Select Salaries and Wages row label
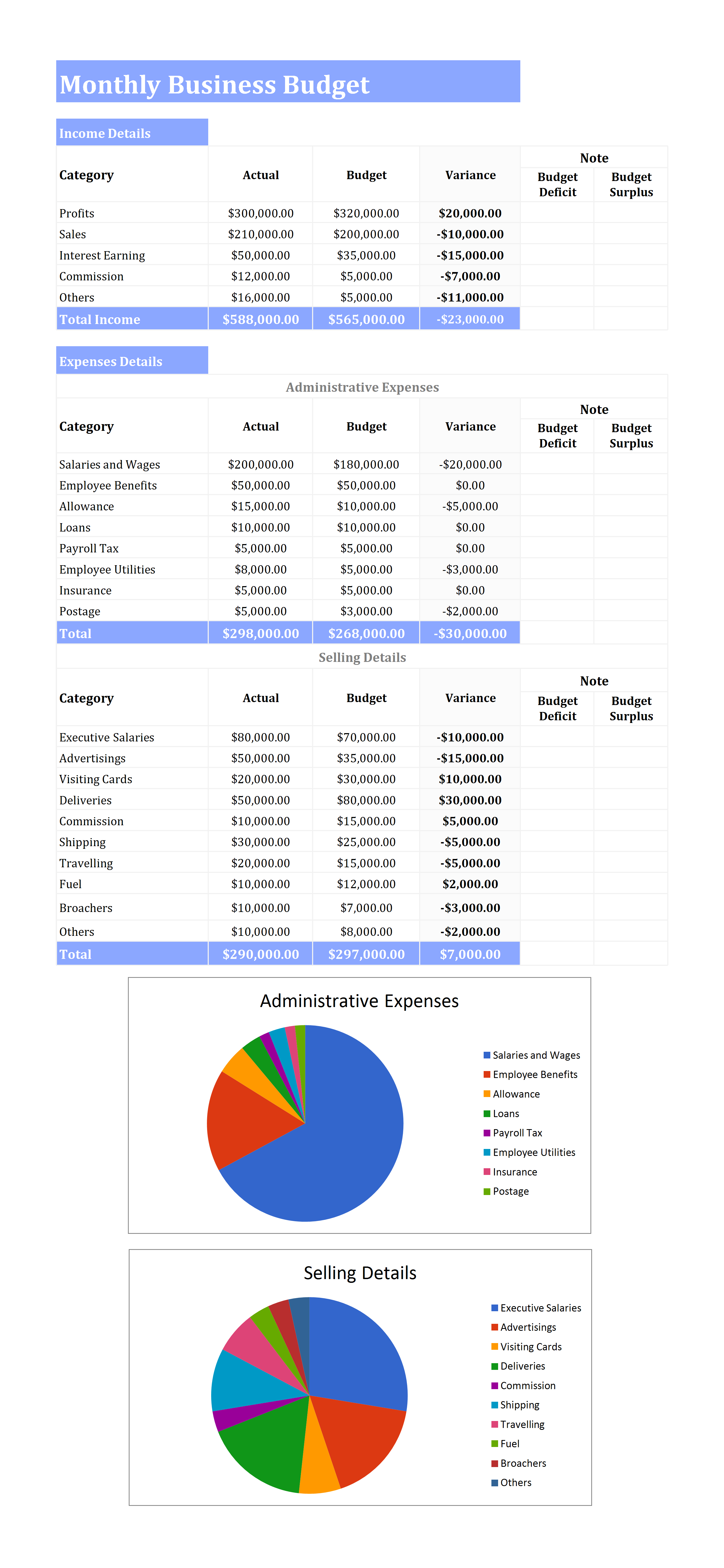724x1568 pixels. [x=109, y=465]
